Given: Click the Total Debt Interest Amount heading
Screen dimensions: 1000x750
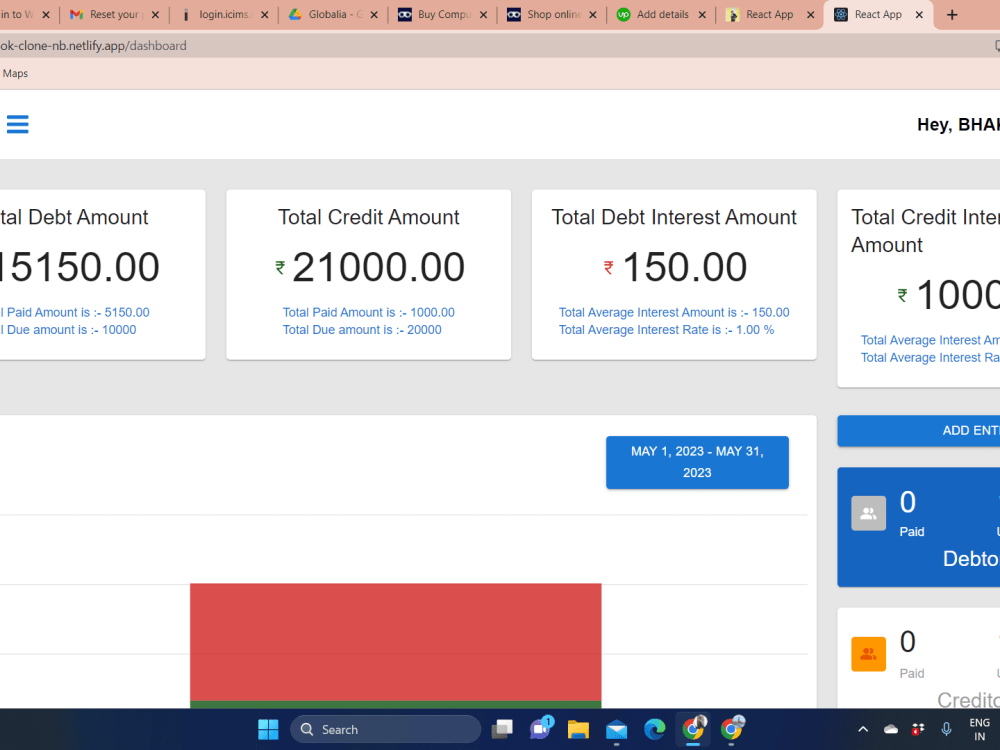Looking at the screenshot, I should pyautogui.click(x=674, y=217).
